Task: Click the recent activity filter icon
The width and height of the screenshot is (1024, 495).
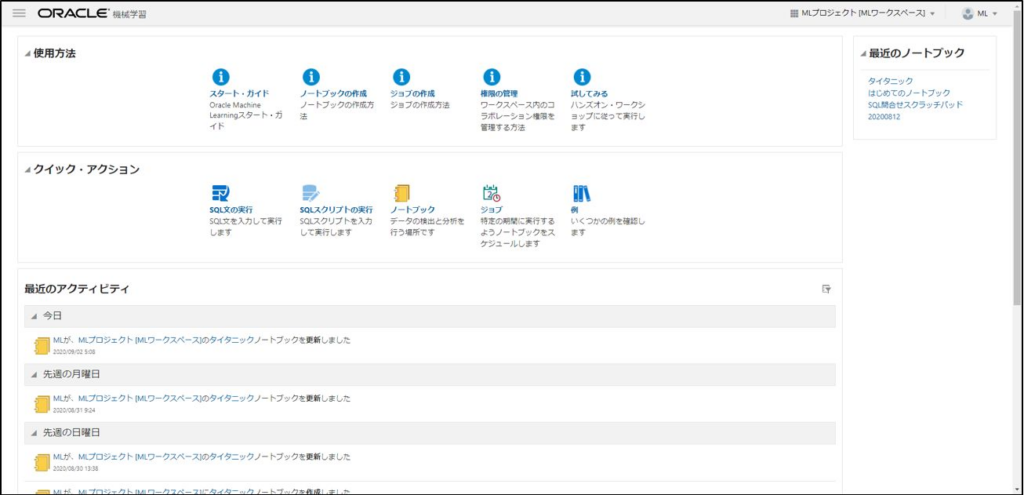Action: (826, 289)
